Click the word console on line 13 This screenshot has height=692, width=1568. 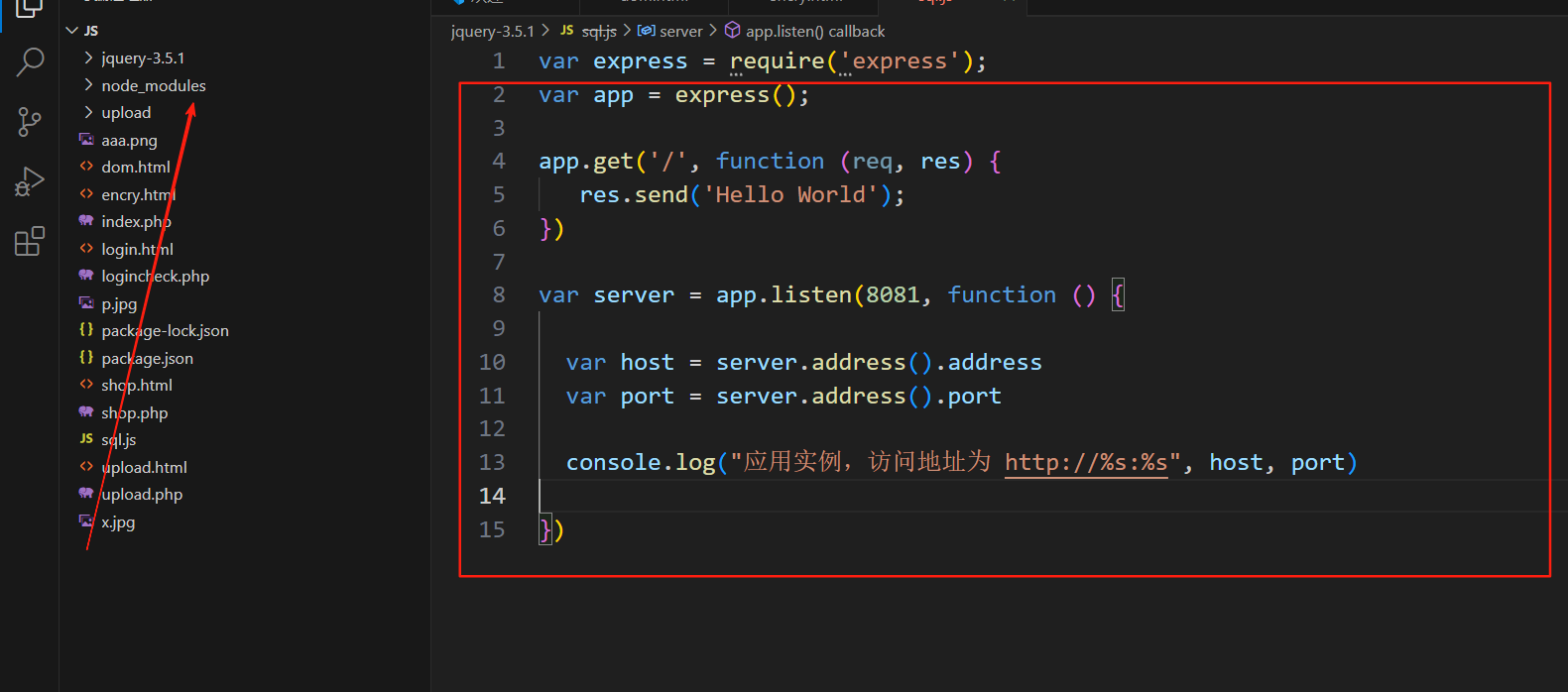[613, 463]
